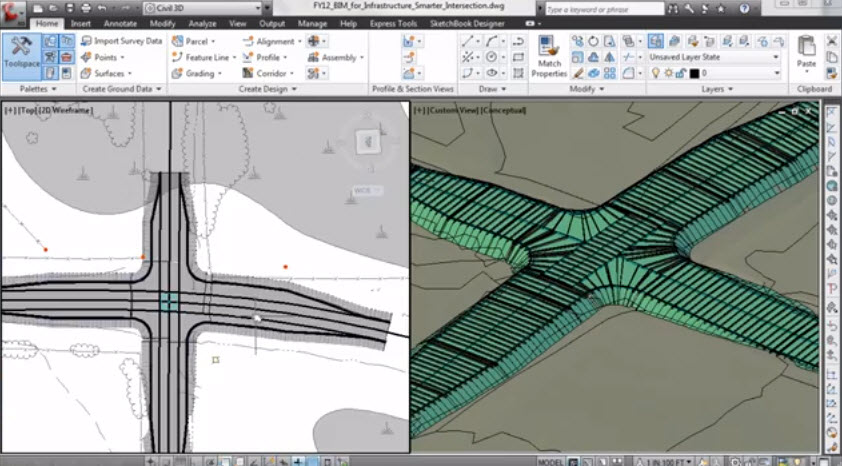Toggle layer lock padlock icon
842x466 pixels.
680,74
